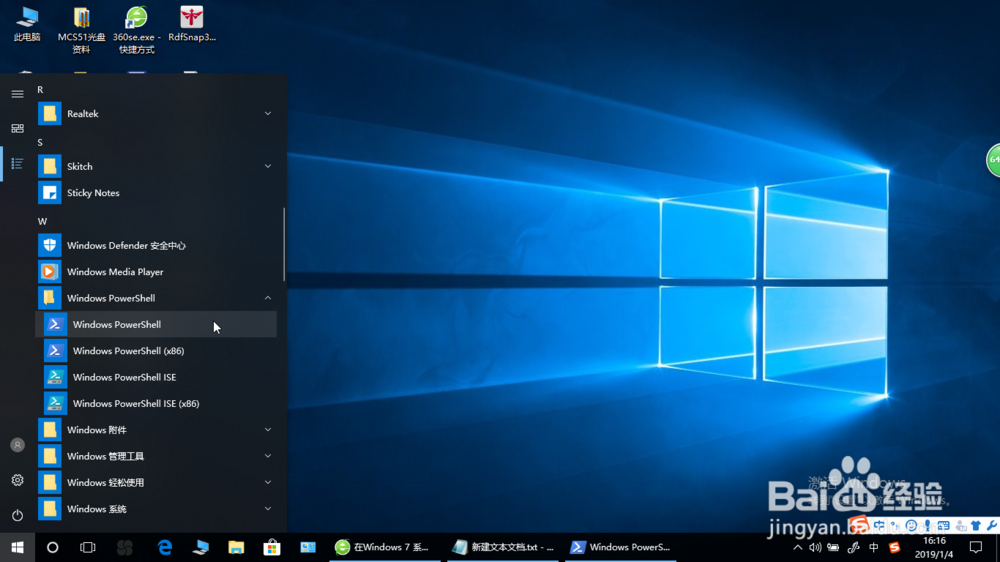The width and height of the screenshot is (1000, 562).
Task: Click the Sogou S icon in system tray
Action: point(894,547)
